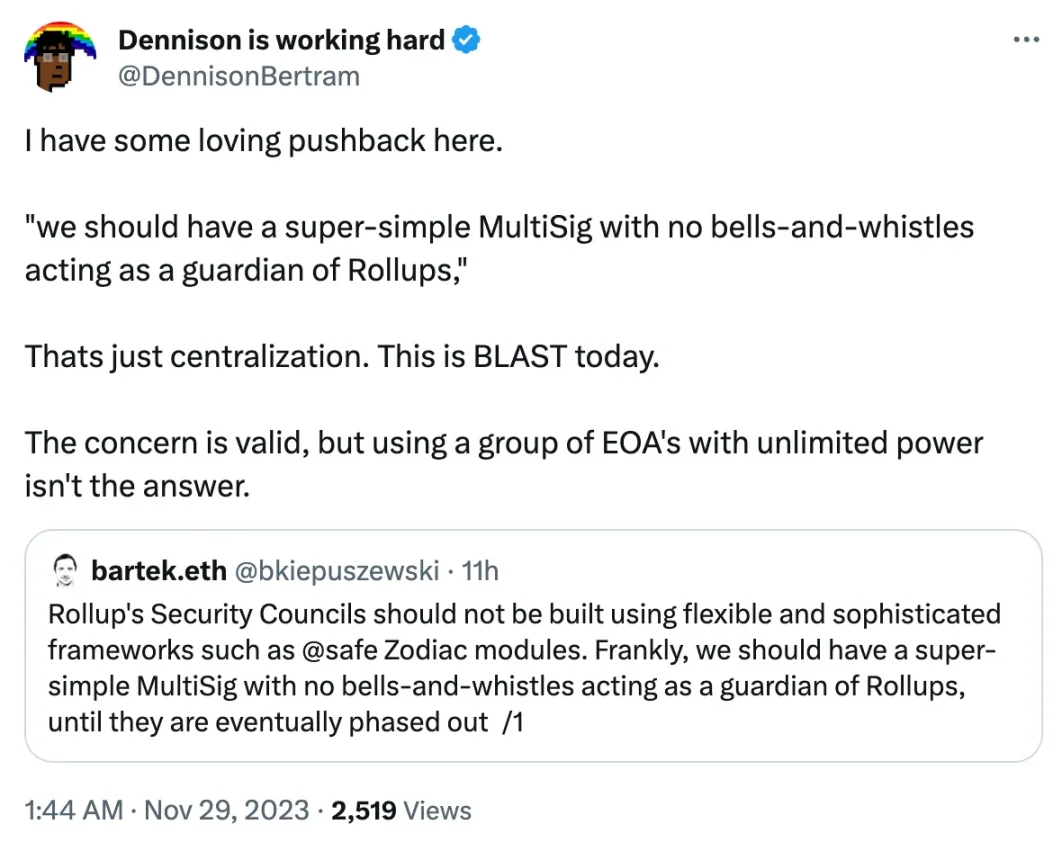Click the Nov 29, 2023 date
The height and width of the screenshot is (851, 1062).
tap(227, 810)
